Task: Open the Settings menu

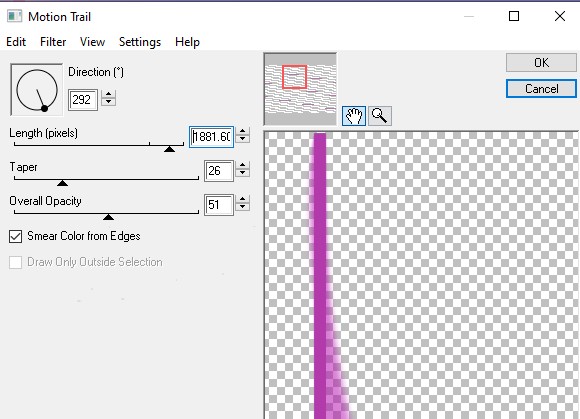Action: coord(140,42)
